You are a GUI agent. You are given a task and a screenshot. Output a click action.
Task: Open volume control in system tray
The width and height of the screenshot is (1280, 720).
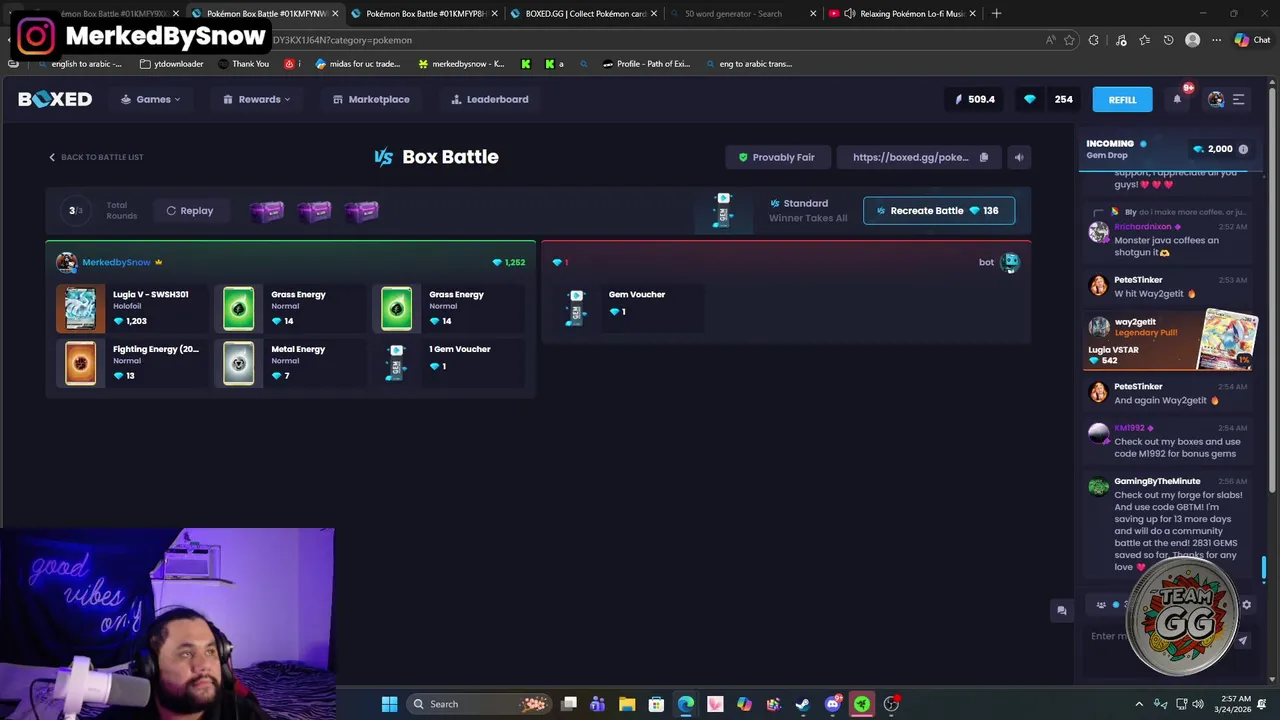tap(1198, 704)
